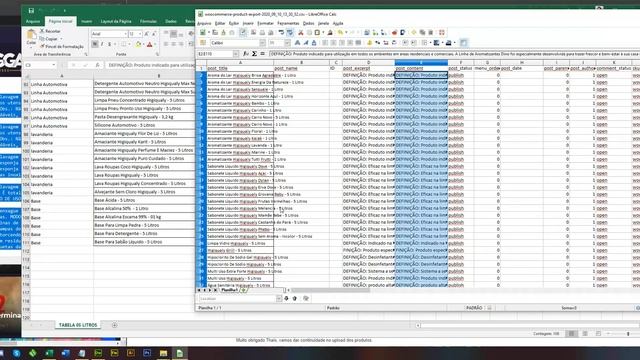The image size is (640, 360).
Task: Expand Name Box dropdown in LibreOffice
Action: pyautogui.click(x=236, y=54)
